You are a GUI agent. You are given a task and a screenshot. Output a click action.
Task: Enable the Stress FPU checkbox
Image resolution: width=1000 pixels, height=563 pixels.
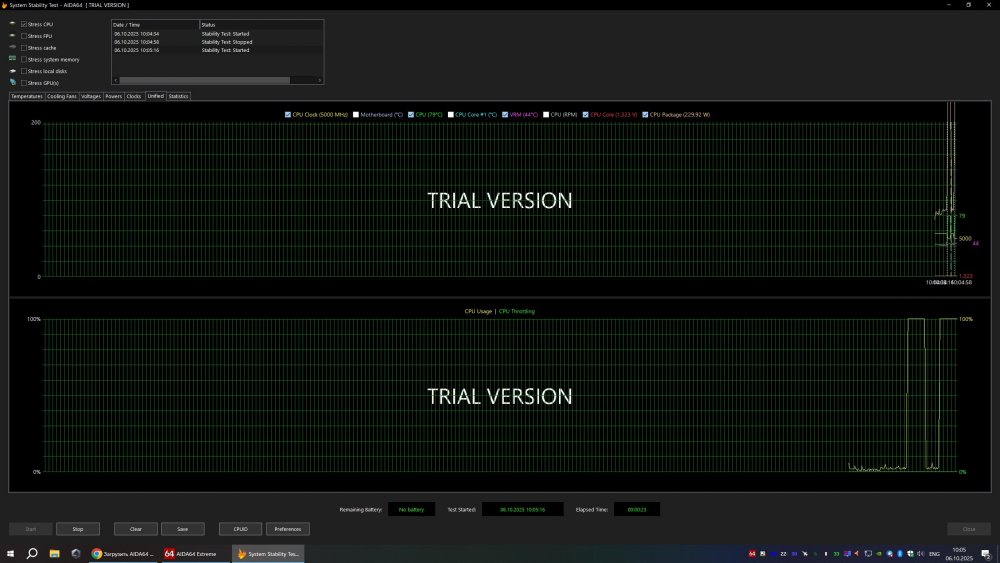24,36
